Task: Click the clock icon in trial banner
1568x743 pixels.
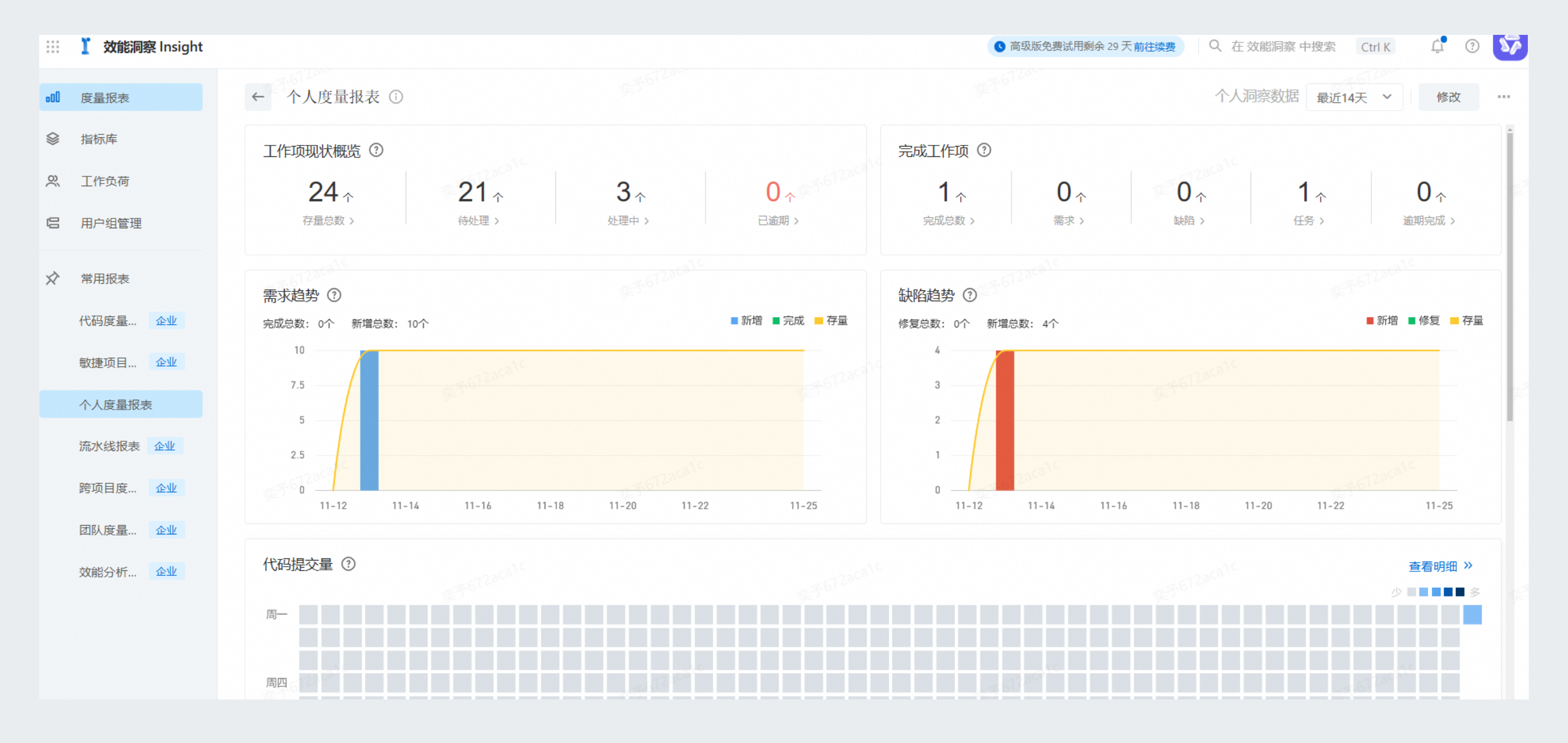Action: [x=1000, y=47]
